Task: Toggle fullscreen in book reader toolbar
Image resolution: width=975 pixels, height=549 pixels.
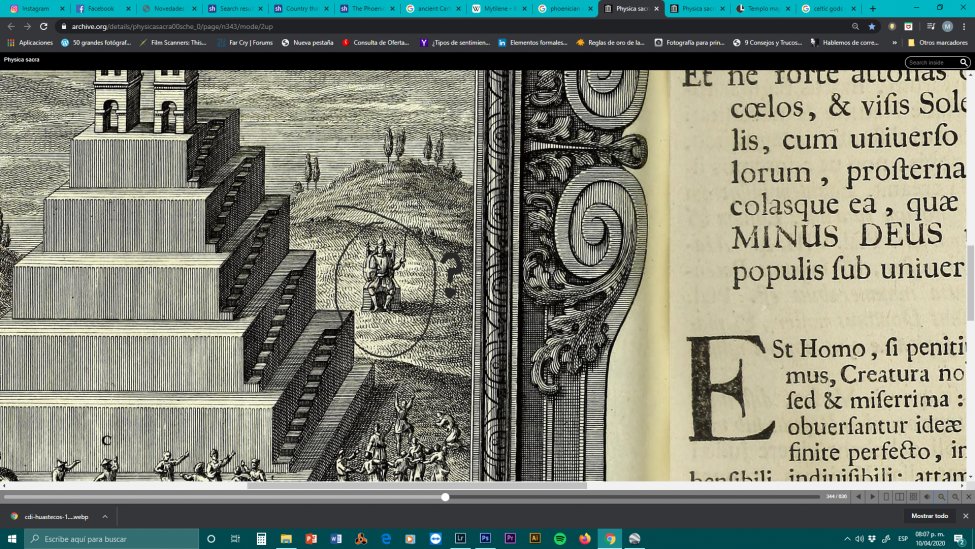Action: point(968,497)
